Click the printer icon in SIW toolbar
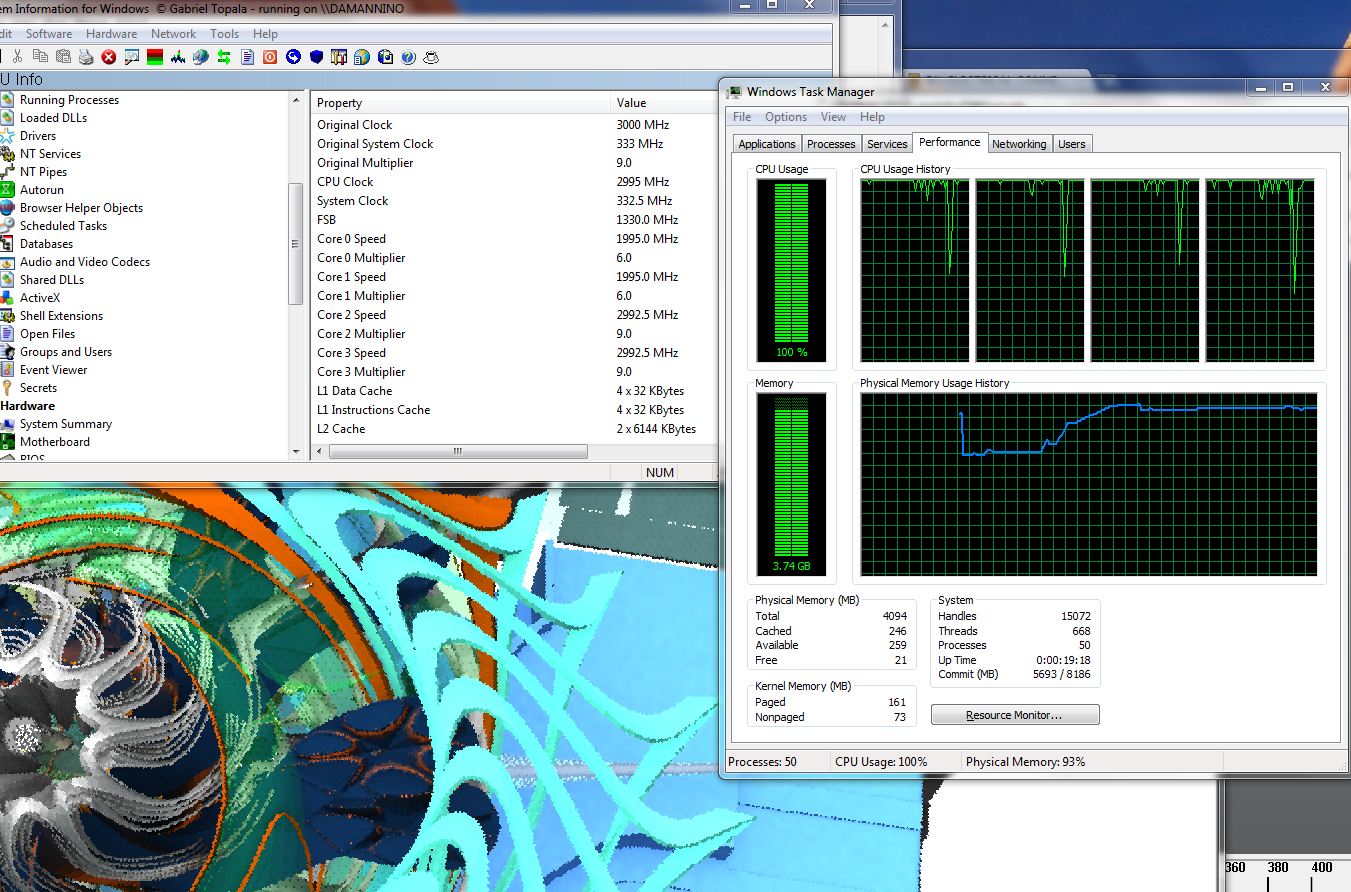Screen dimensions: 1351x892 pos(86,57)
